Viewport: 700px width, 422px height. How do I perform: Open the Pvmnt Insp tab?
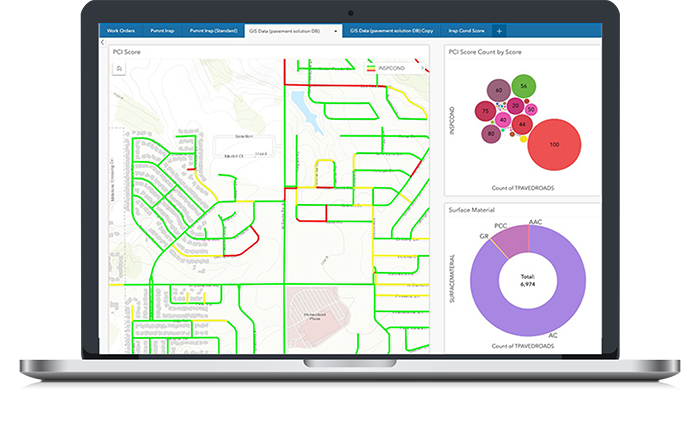pos(164,32)
